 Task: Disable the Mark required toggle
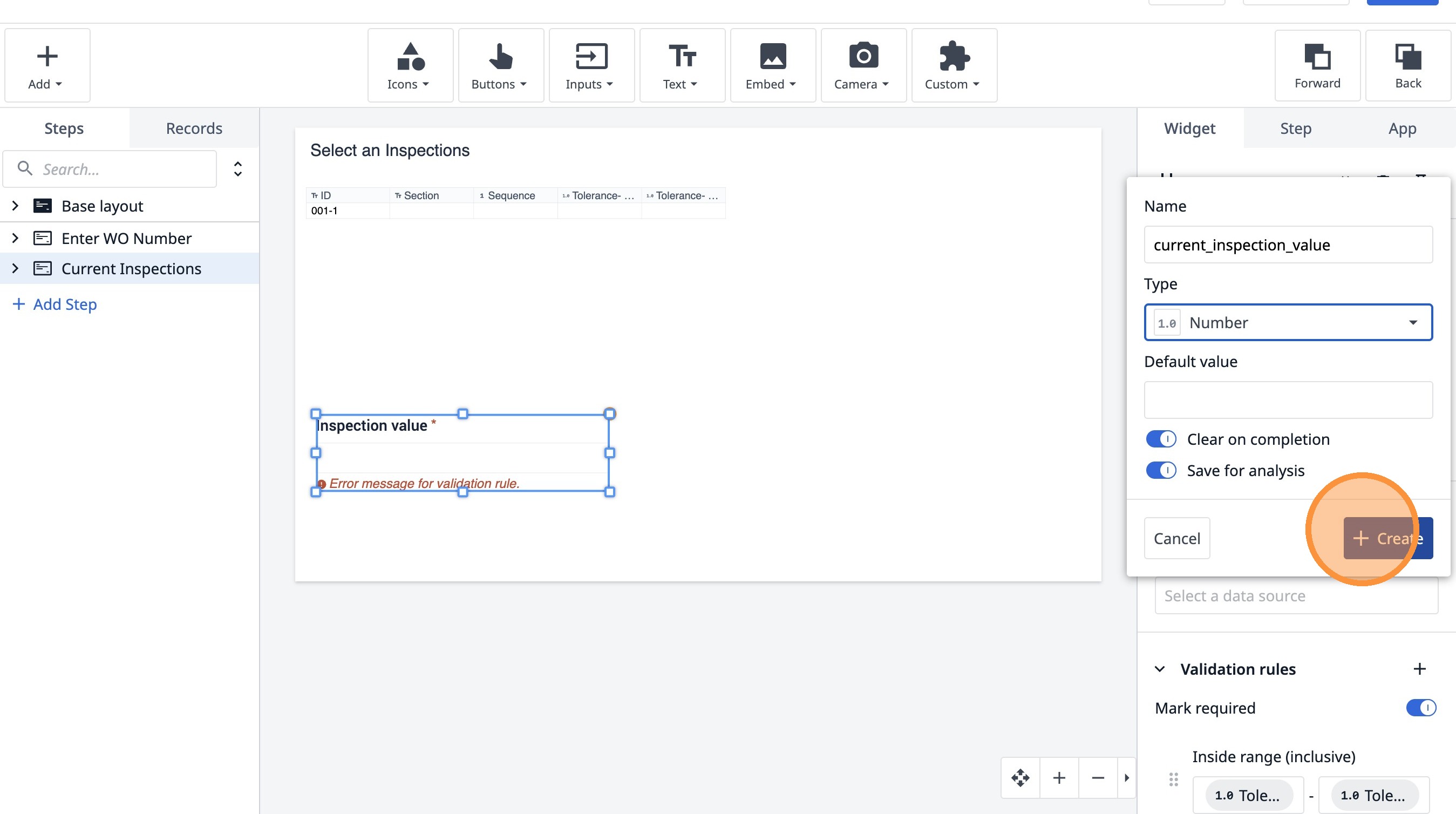(1420, 708)
